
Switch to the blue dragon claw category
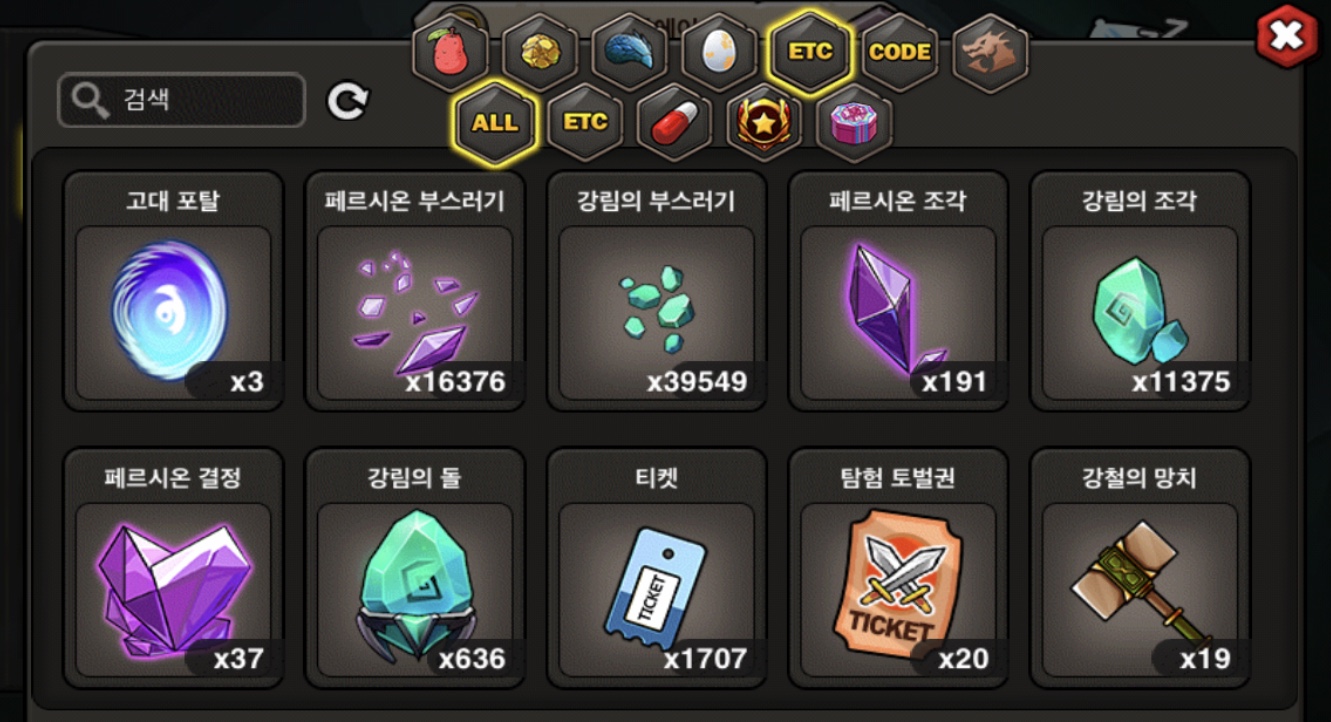point(630,52)
